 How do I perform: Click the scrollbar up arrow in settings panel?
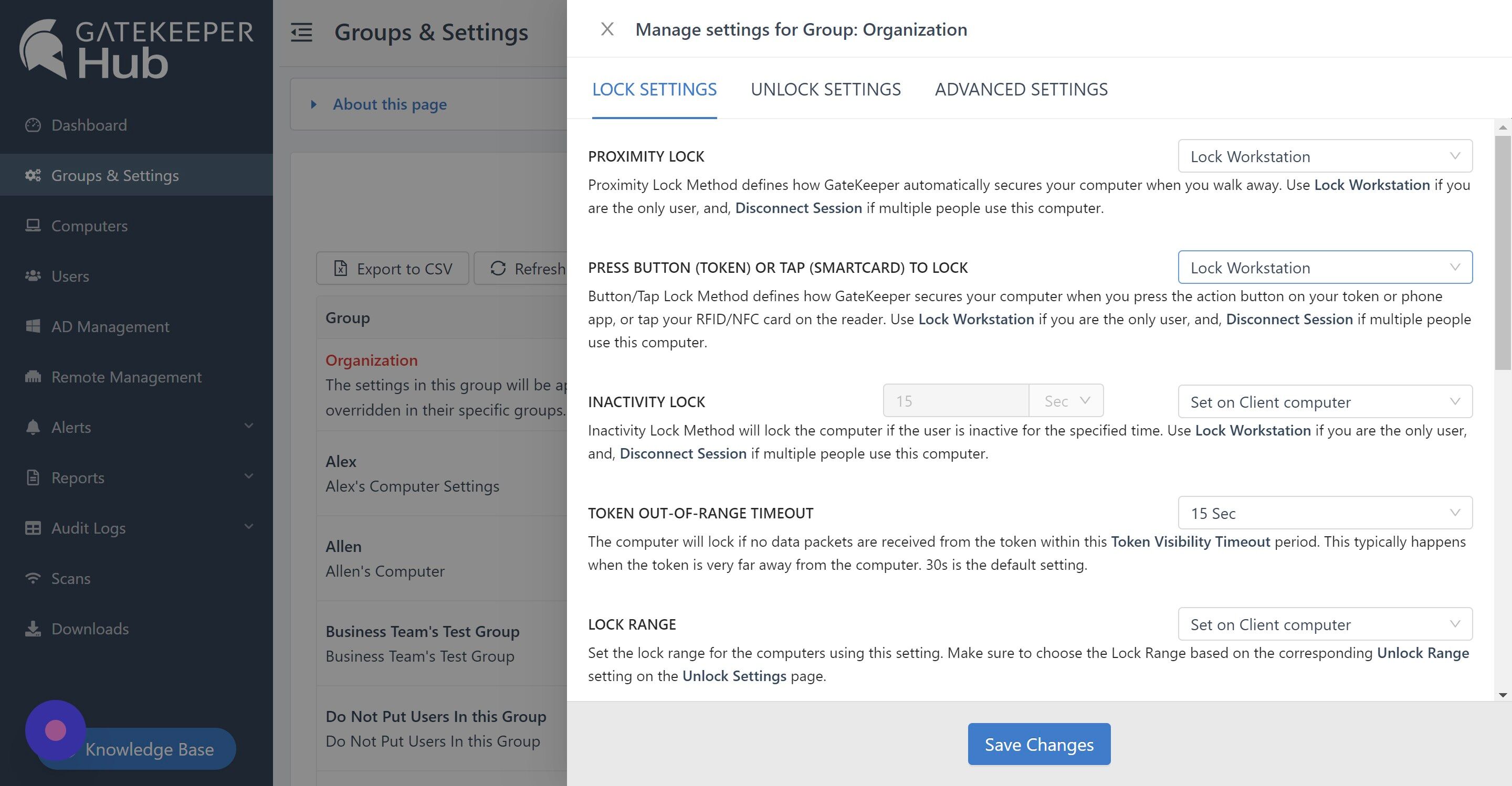tap(1503, 128)
